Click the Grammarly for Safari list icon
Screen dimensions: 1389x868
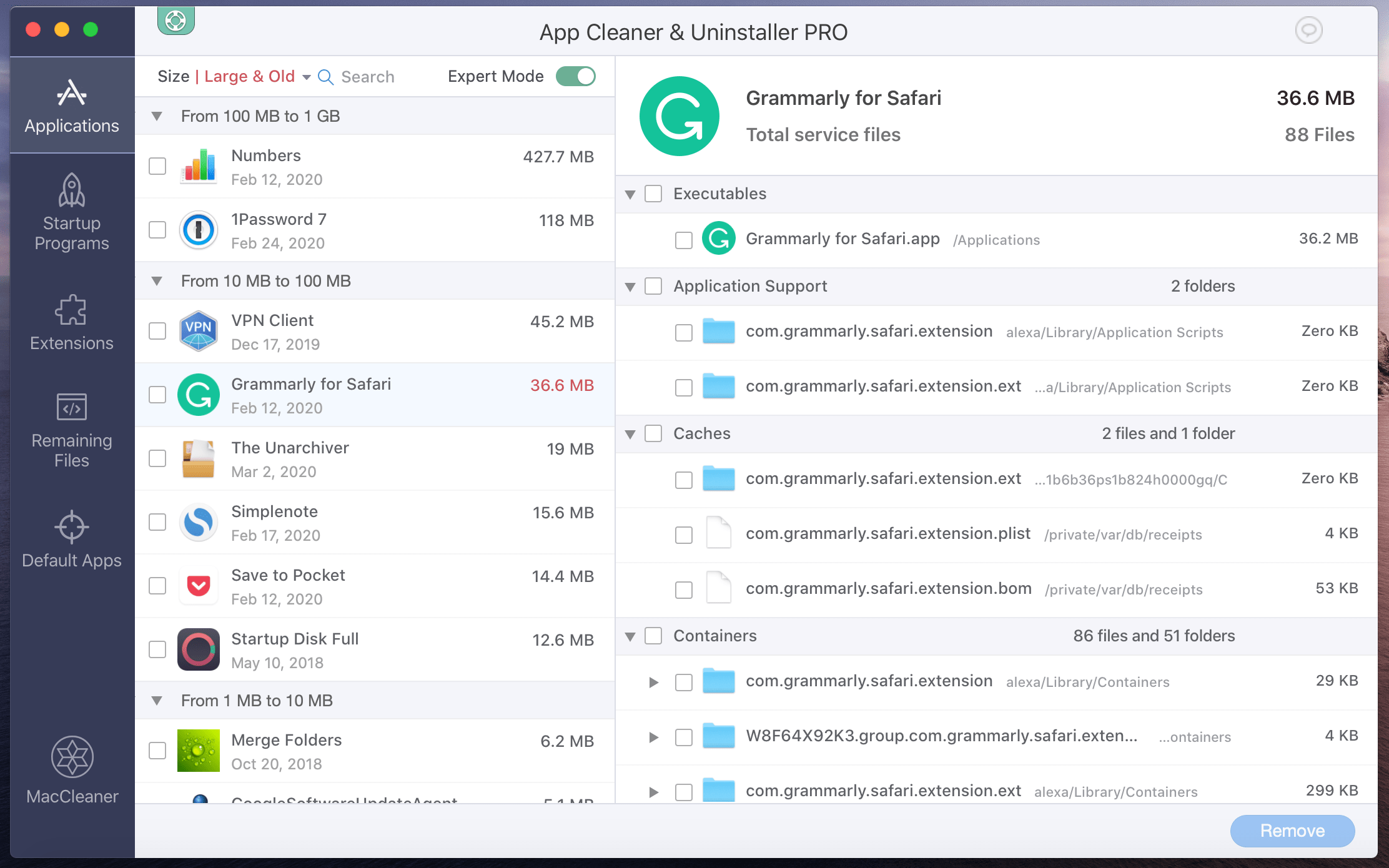199,395
